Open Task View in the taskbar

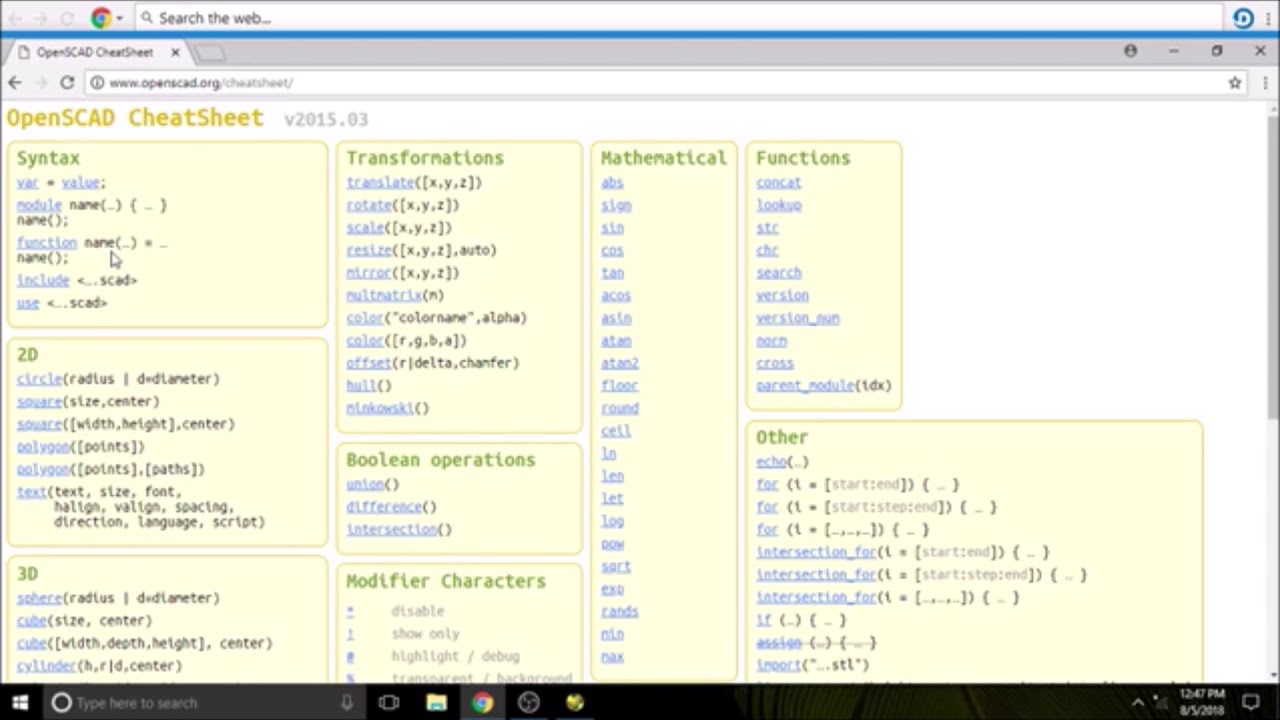pyautogui.click(x=389, y=703)
